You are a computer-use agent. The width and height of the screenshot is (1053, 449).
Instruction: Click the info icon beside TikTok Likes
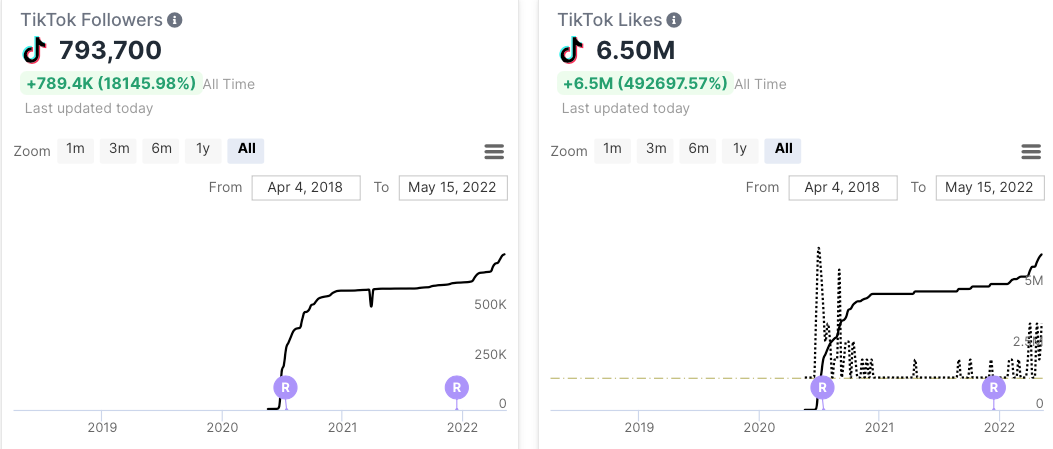674,20
